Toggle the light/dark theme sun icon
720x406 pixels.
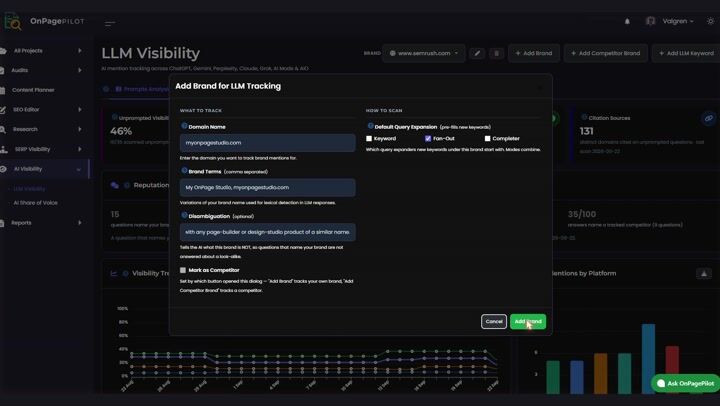coord(710,21)
